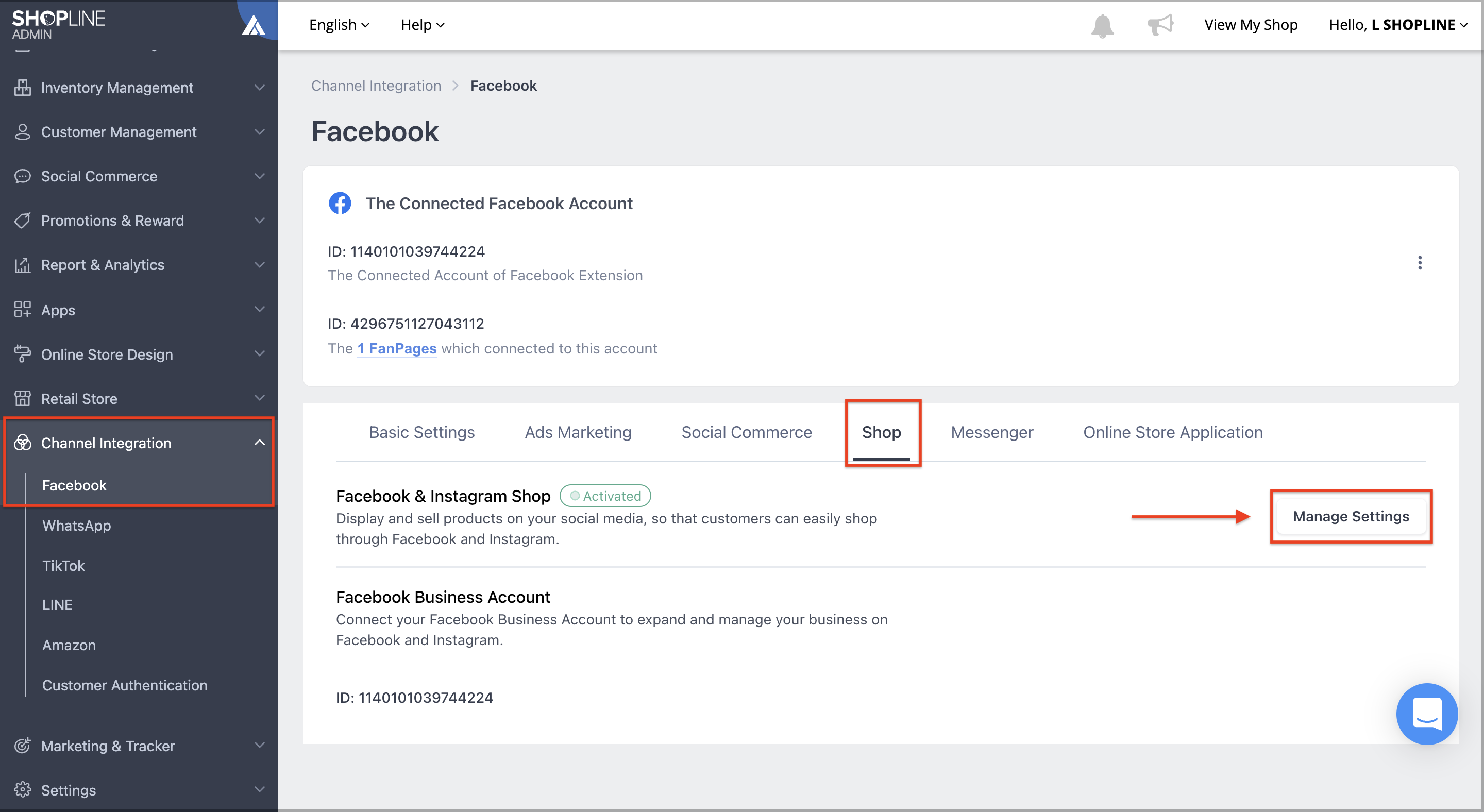Click View My Shop link

pos(1251,25)
